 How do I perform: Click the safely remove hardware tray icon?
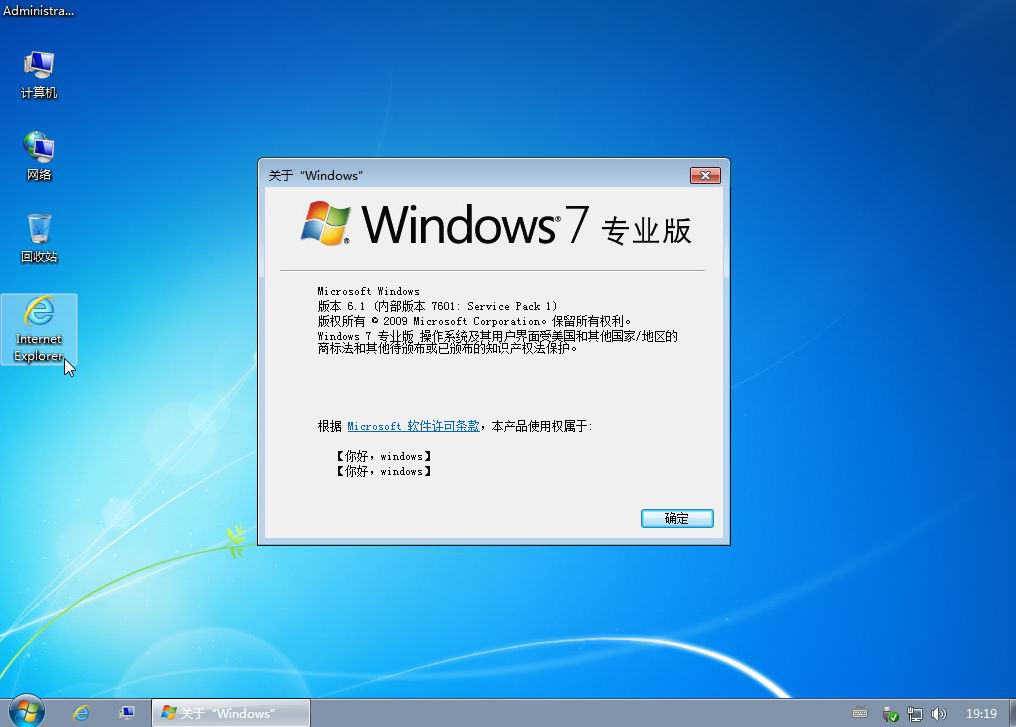click(890, 714)
